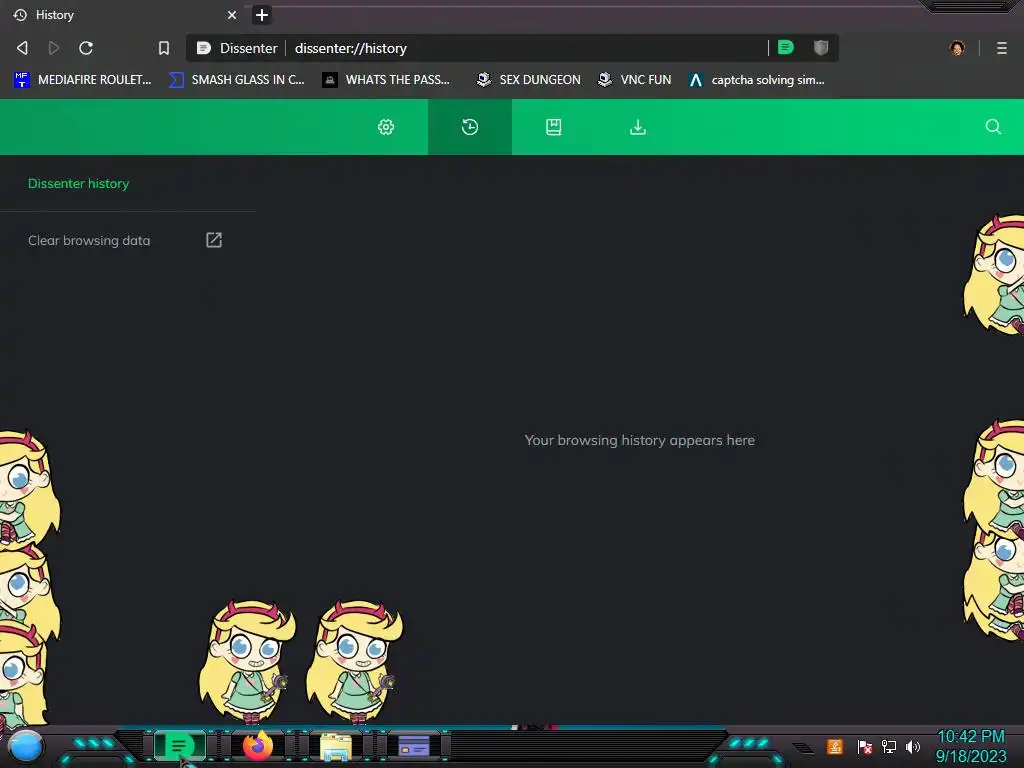This screenshot has width=1024, height=768.
Task: Open a new tab with plus button
Action: click(261, 14)
